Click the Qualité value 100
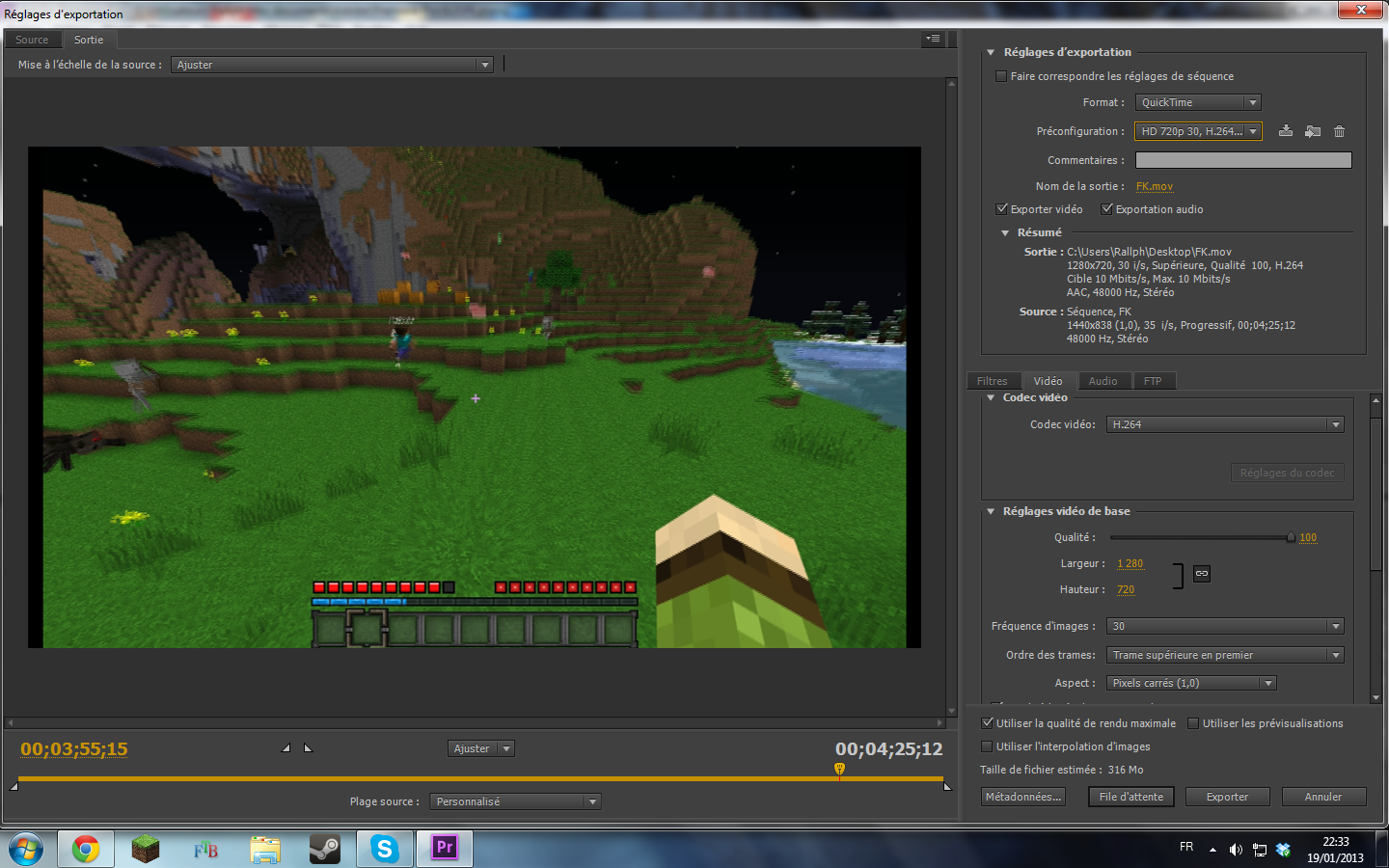 pyautogui.click(x=1308, y=537)
